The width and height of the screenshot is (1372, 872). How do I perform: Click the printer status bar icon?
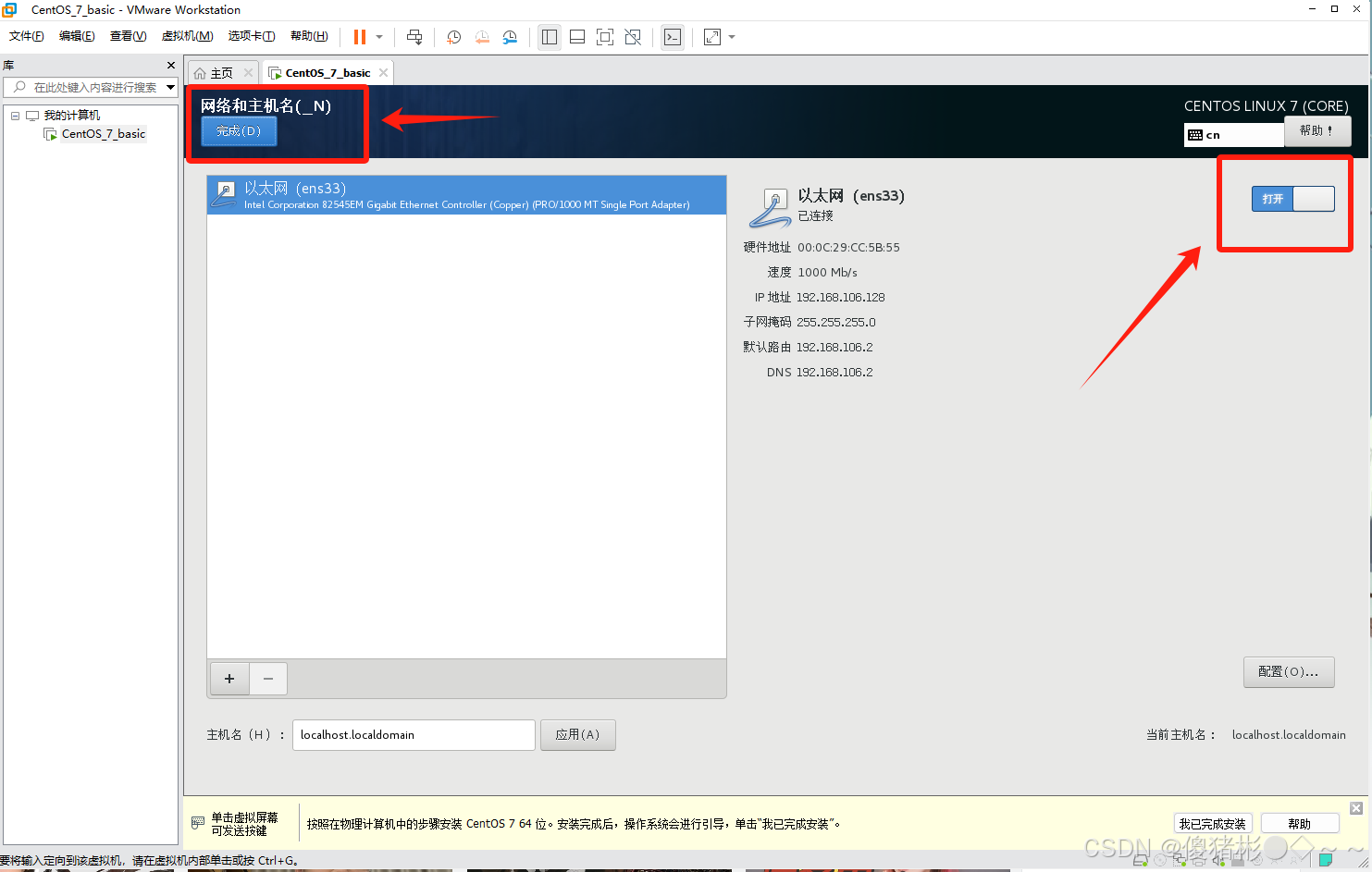coord(1199,860)
